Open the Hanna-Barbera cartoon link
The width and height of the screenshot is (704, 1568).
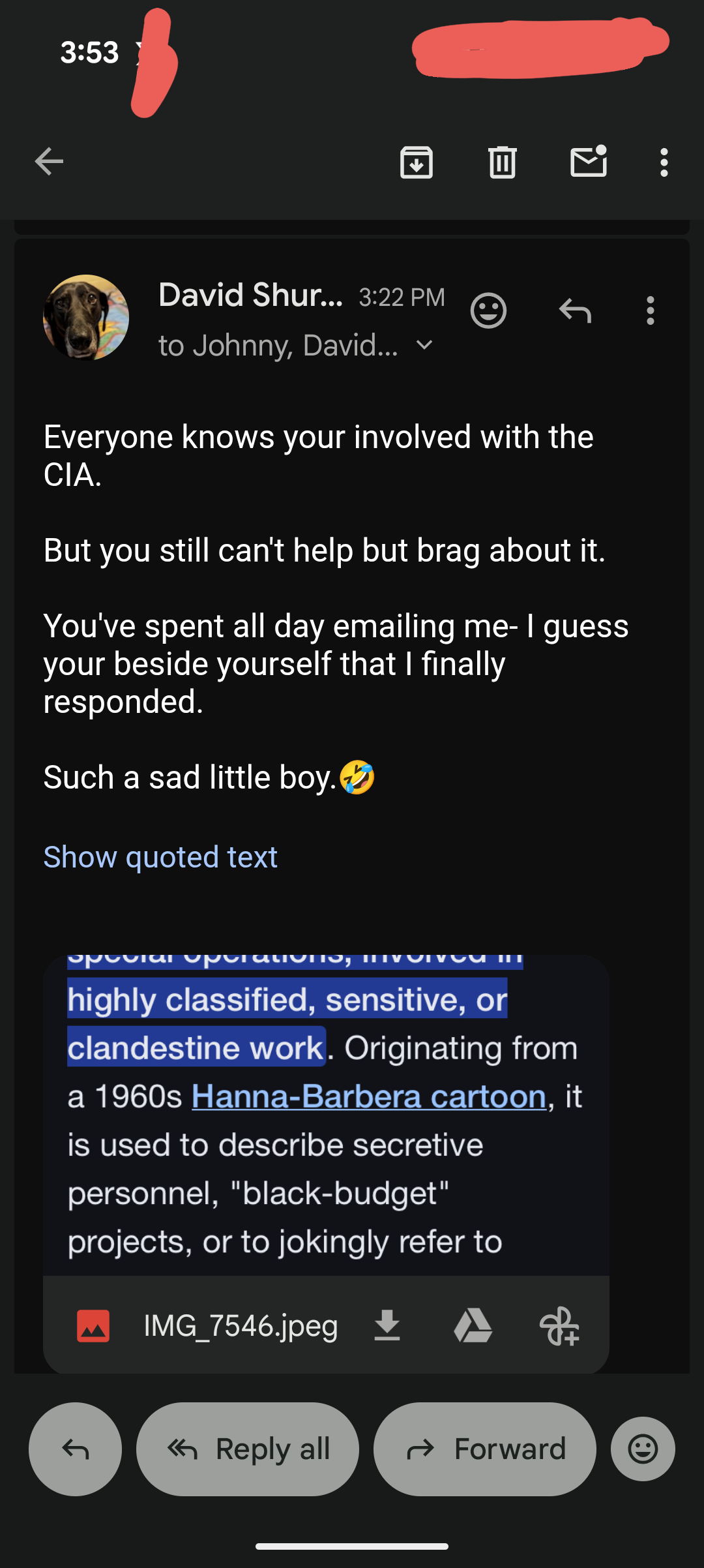[368, 1096]
